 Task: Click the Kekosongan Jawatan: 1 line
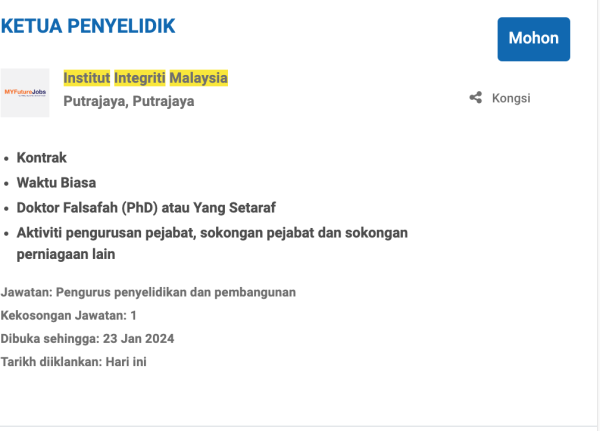tap(69, 314)
